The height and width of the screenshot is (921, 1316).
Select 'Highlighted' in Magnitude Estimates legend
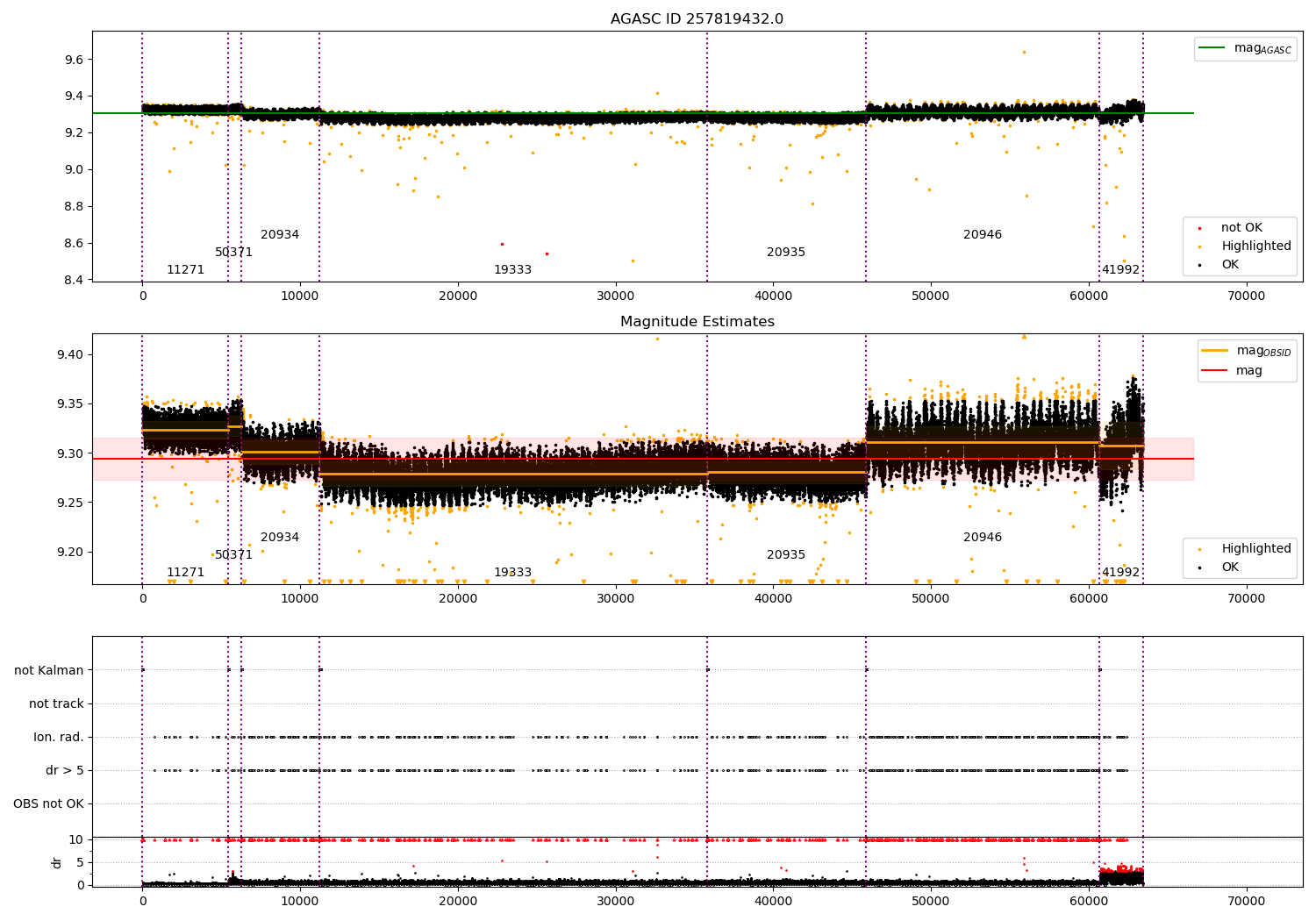pos(1256,549)
